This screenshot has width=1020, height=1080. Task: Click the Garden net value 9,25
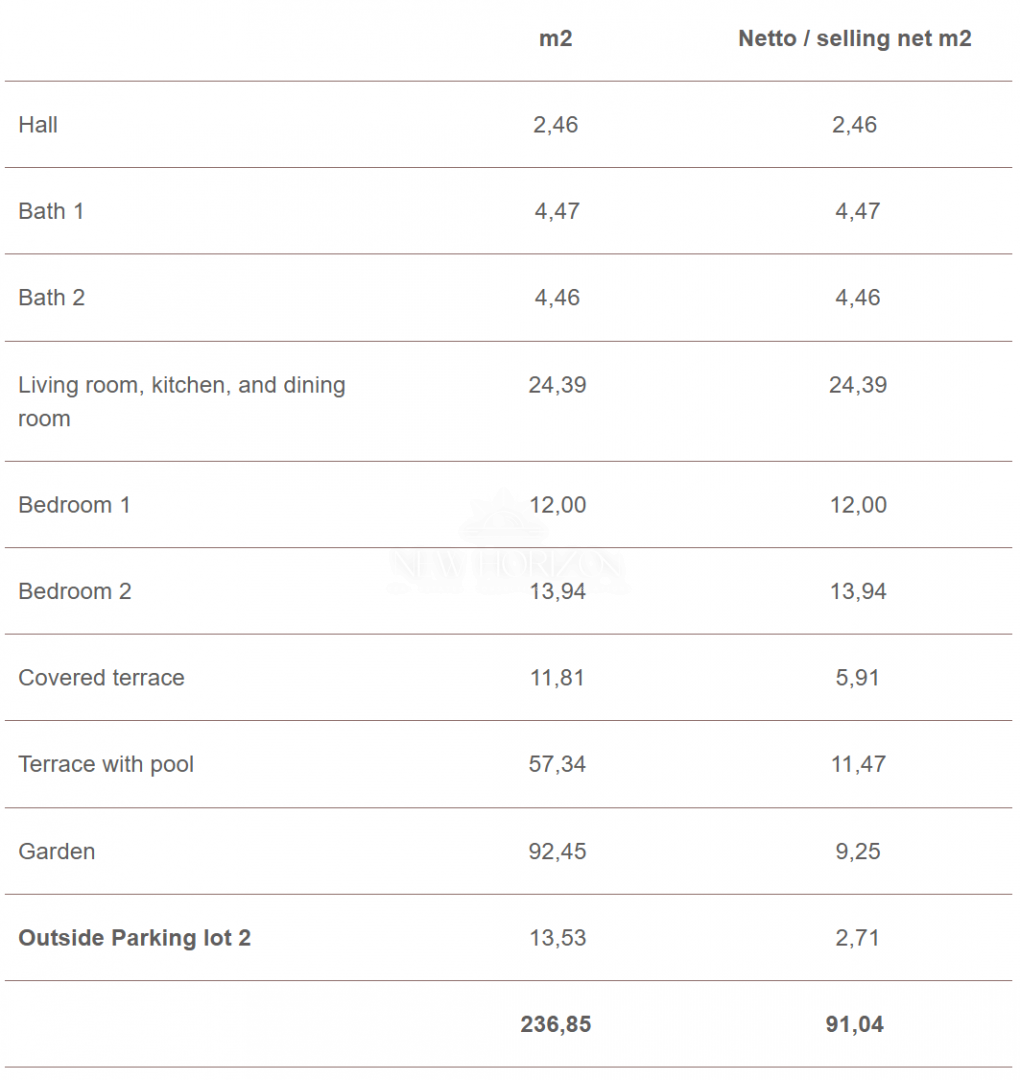click(x=855, y=852)
